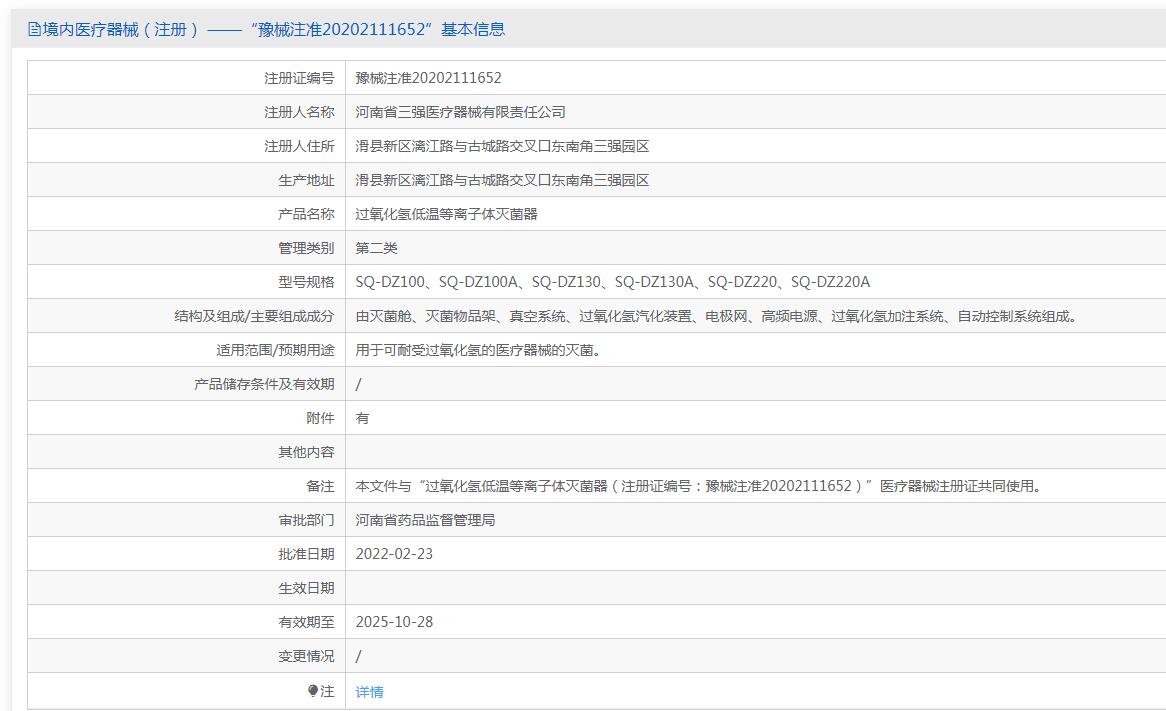Select the 变更情况 label

coord(306,656)
